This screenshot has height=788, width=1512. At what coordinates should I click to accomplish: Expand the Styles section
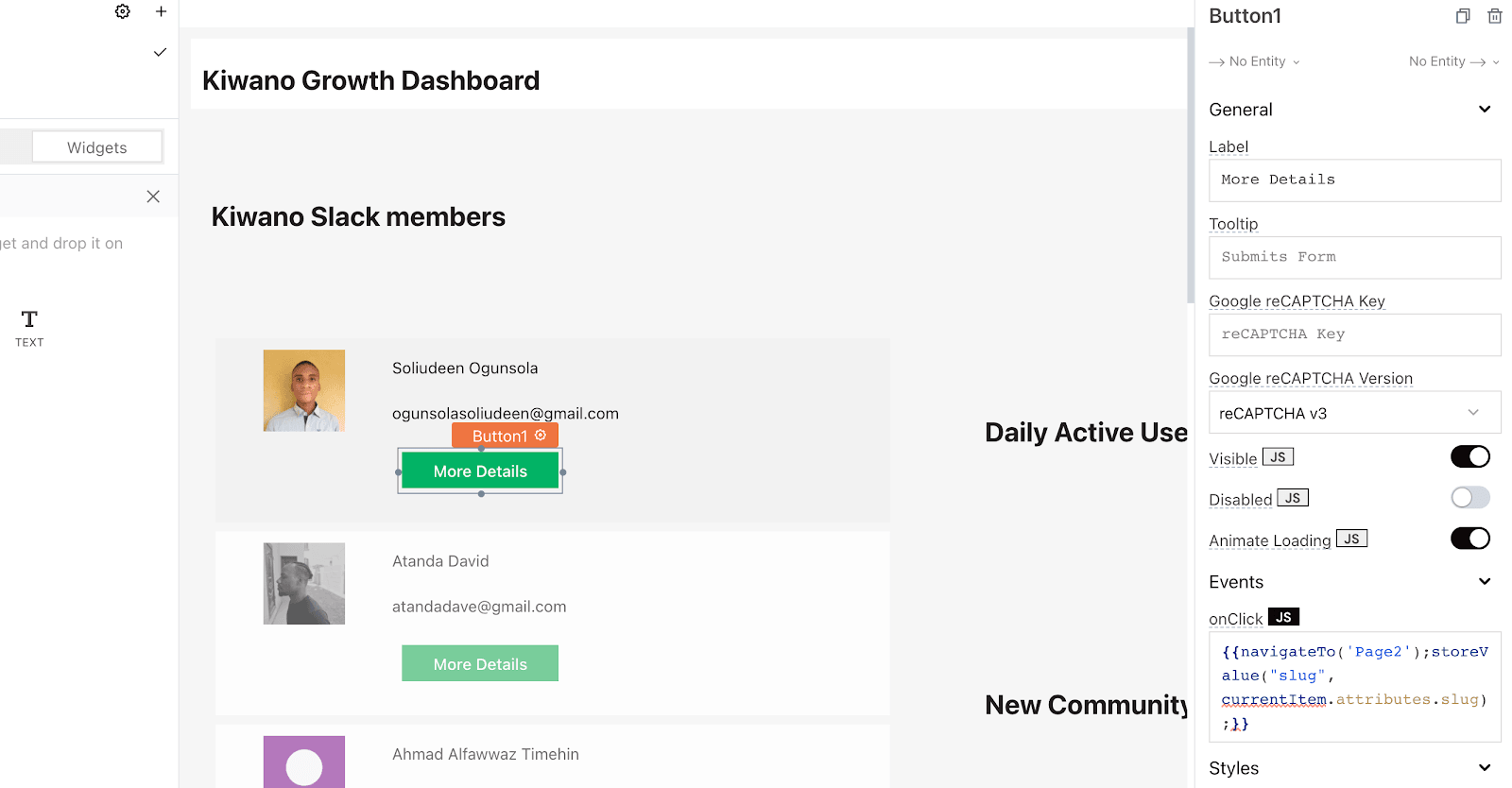coord(1484,768)
